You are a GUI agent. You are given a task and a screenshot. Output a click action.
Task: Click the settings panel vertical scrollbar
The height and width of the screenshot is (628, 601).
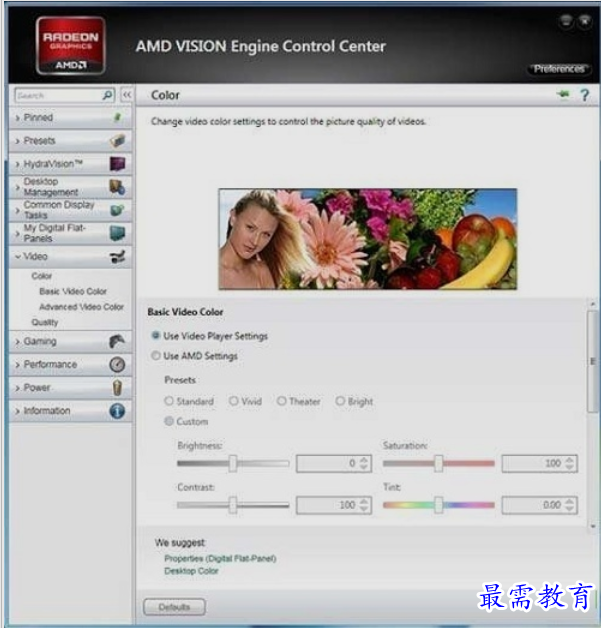[593, 361]
